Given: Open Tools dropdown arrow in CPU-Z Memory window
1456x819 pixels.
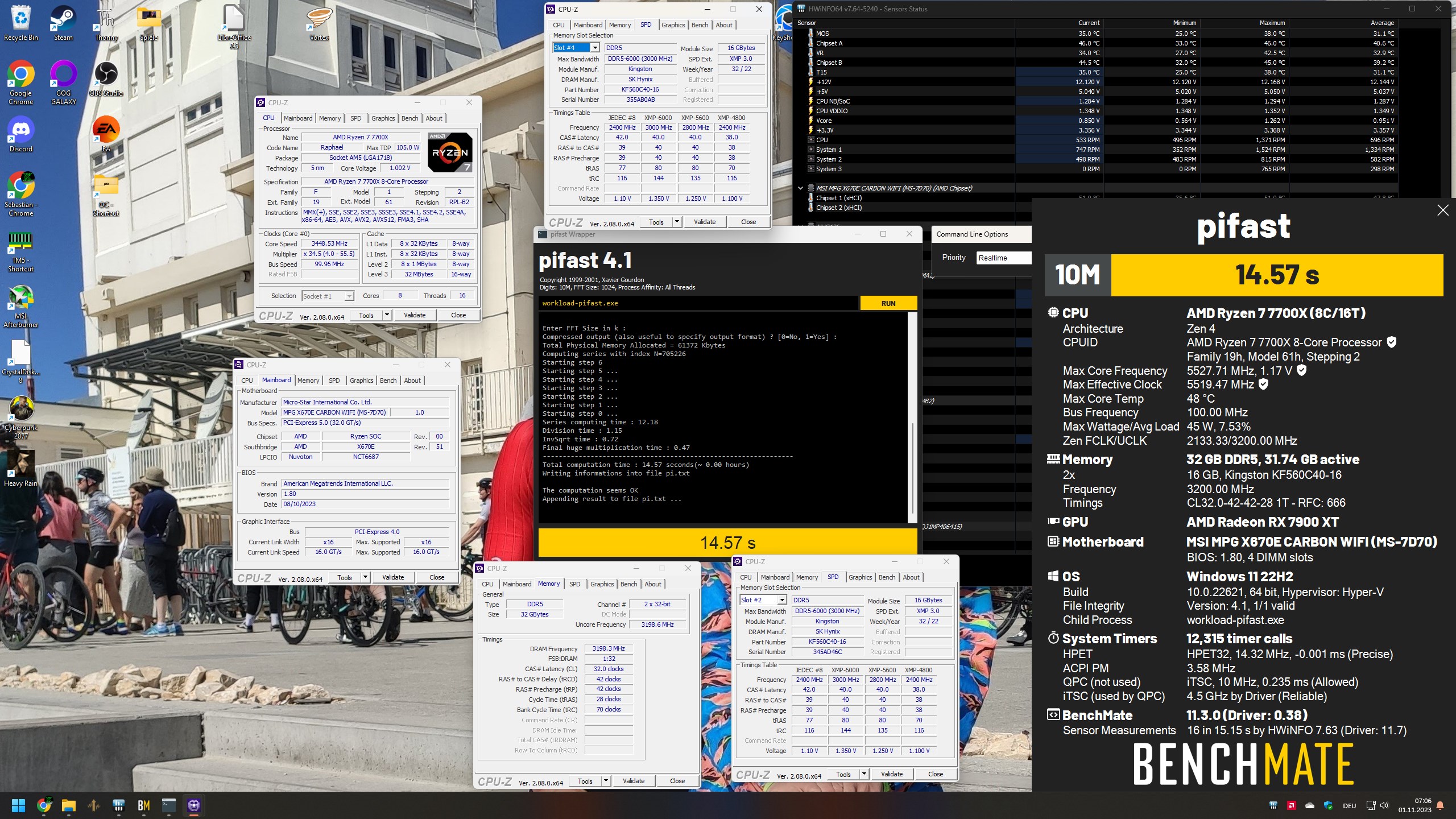Looking at the screenshot, I should (606, 781).
